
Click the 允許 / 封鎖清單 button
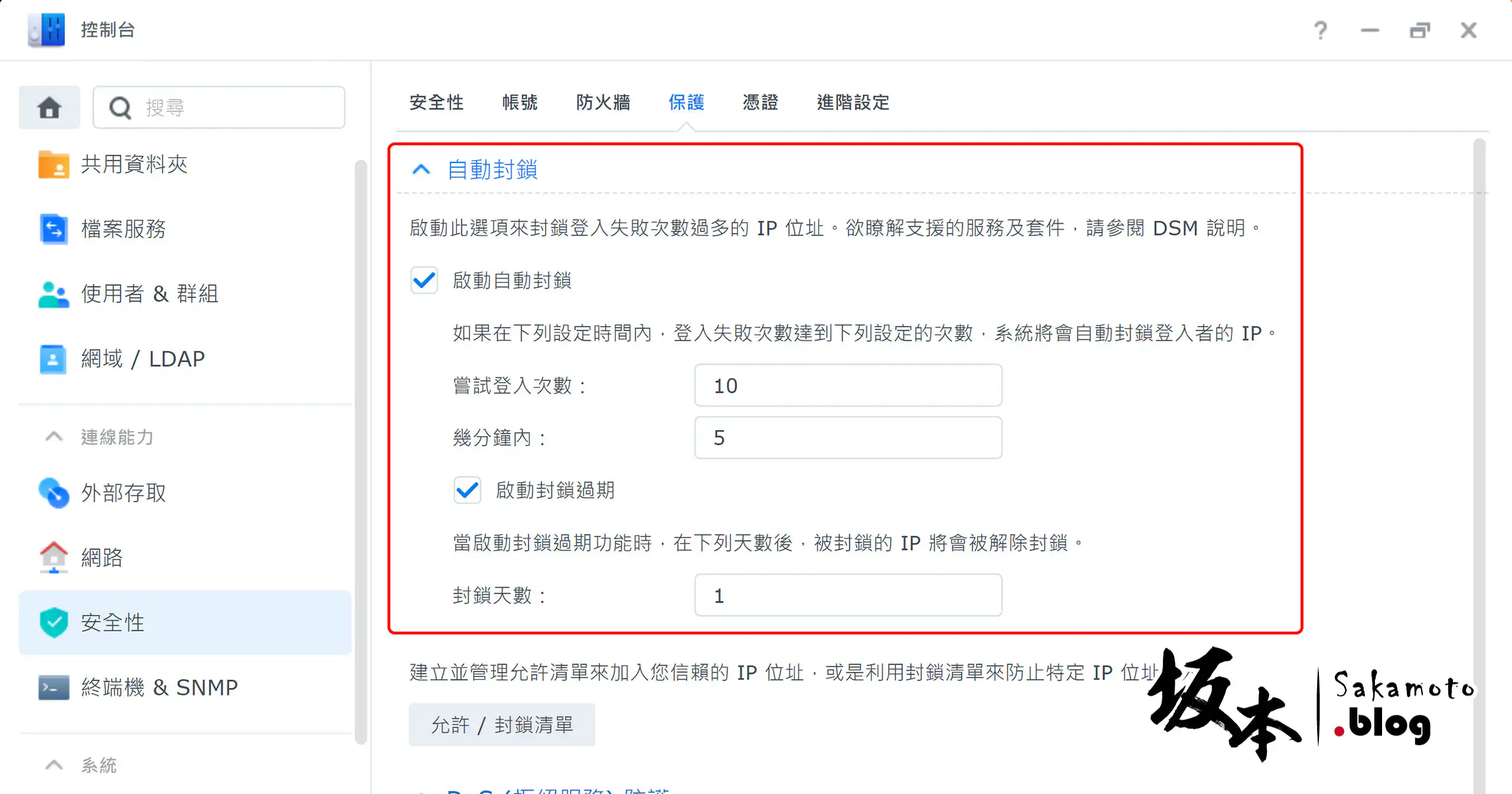(x=501, y=724)
